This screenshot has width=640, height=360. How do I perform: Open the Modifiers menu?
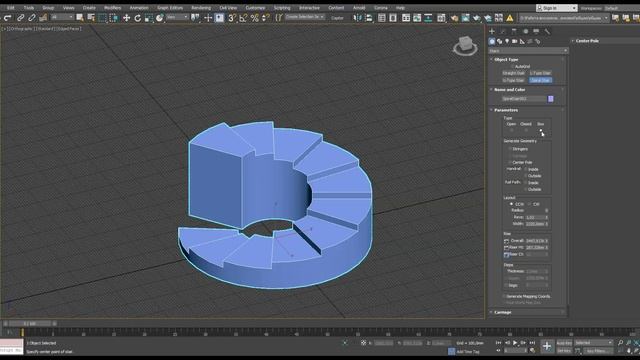[112, 8]
